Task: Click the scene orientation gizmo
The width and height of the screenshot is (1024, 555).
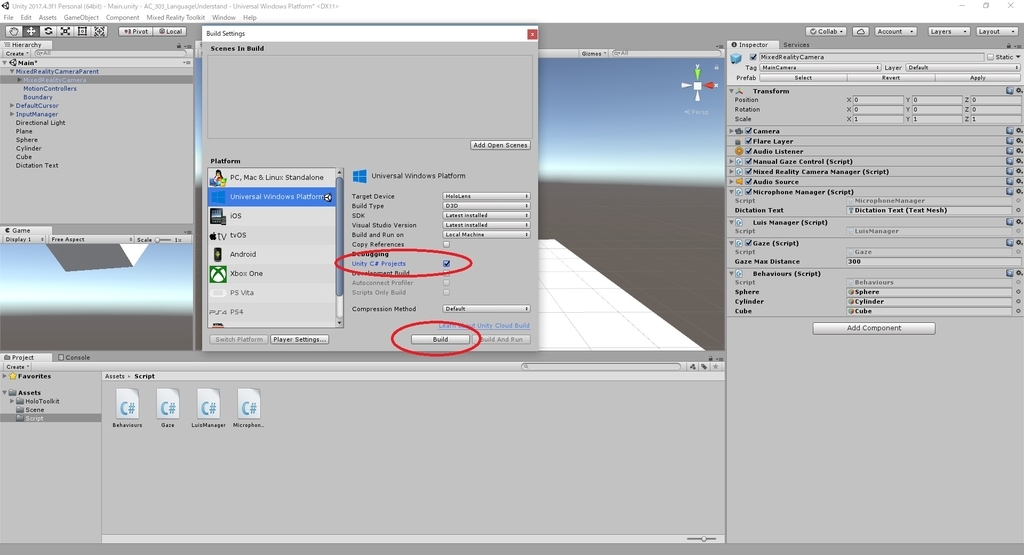Action: coord(697,85)
